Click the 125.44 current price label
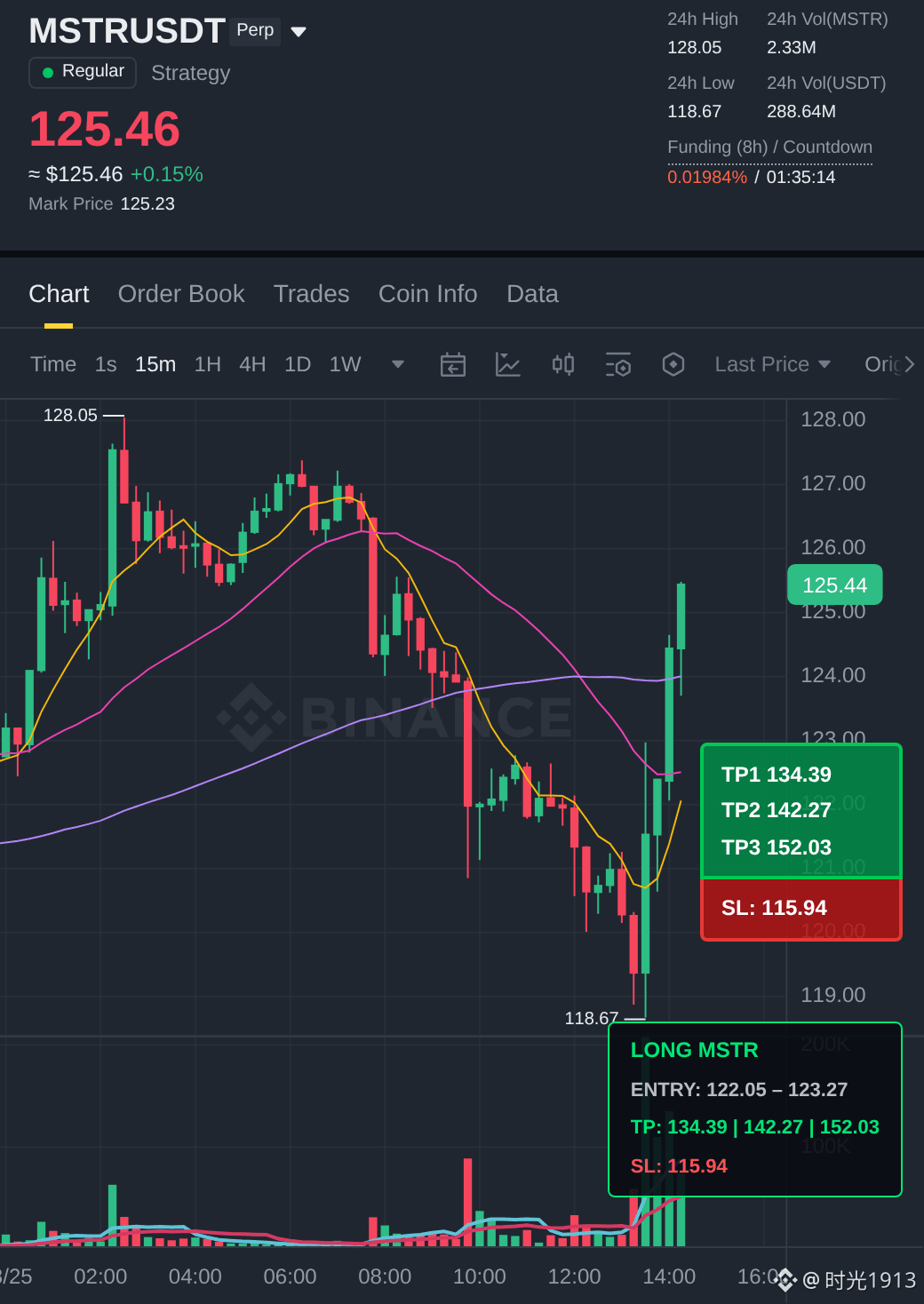The height and width of the screenshot is (1304, 924). point(835,585)
